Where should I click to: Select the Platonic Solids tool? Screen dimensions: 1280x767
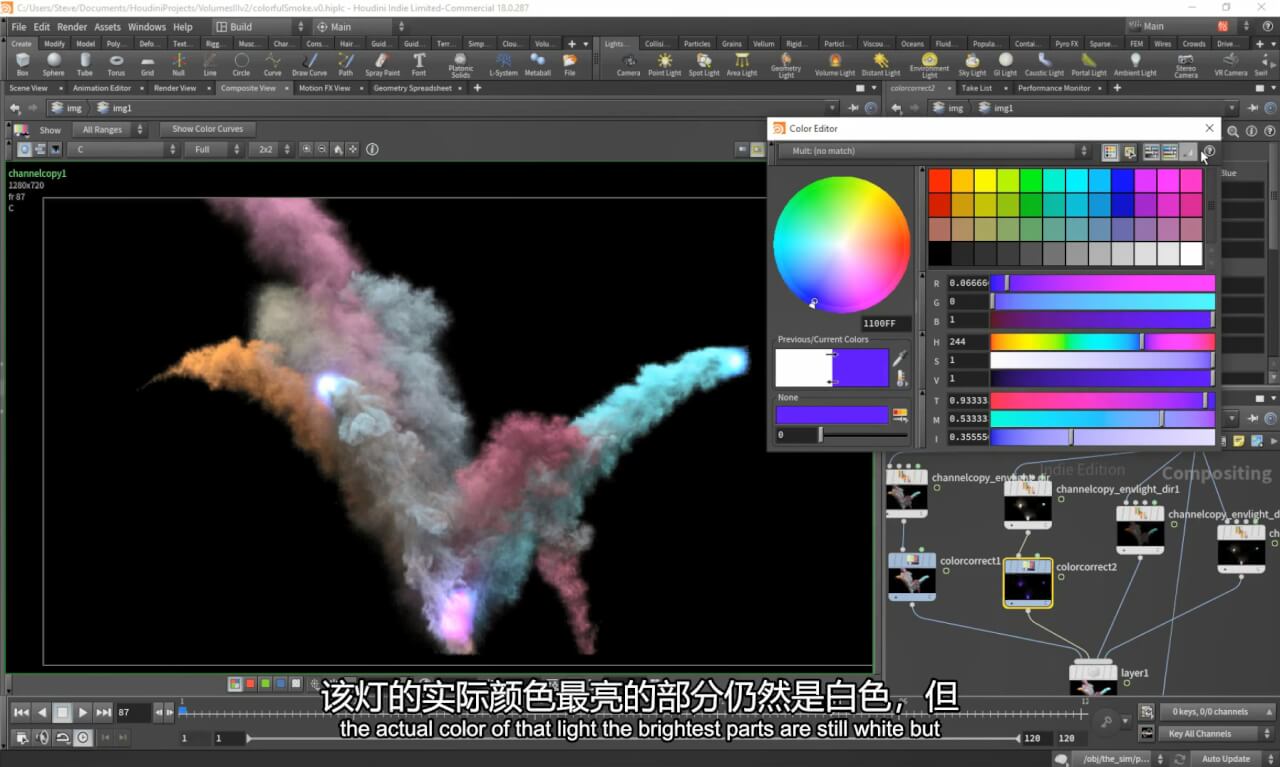click(461, 66)
